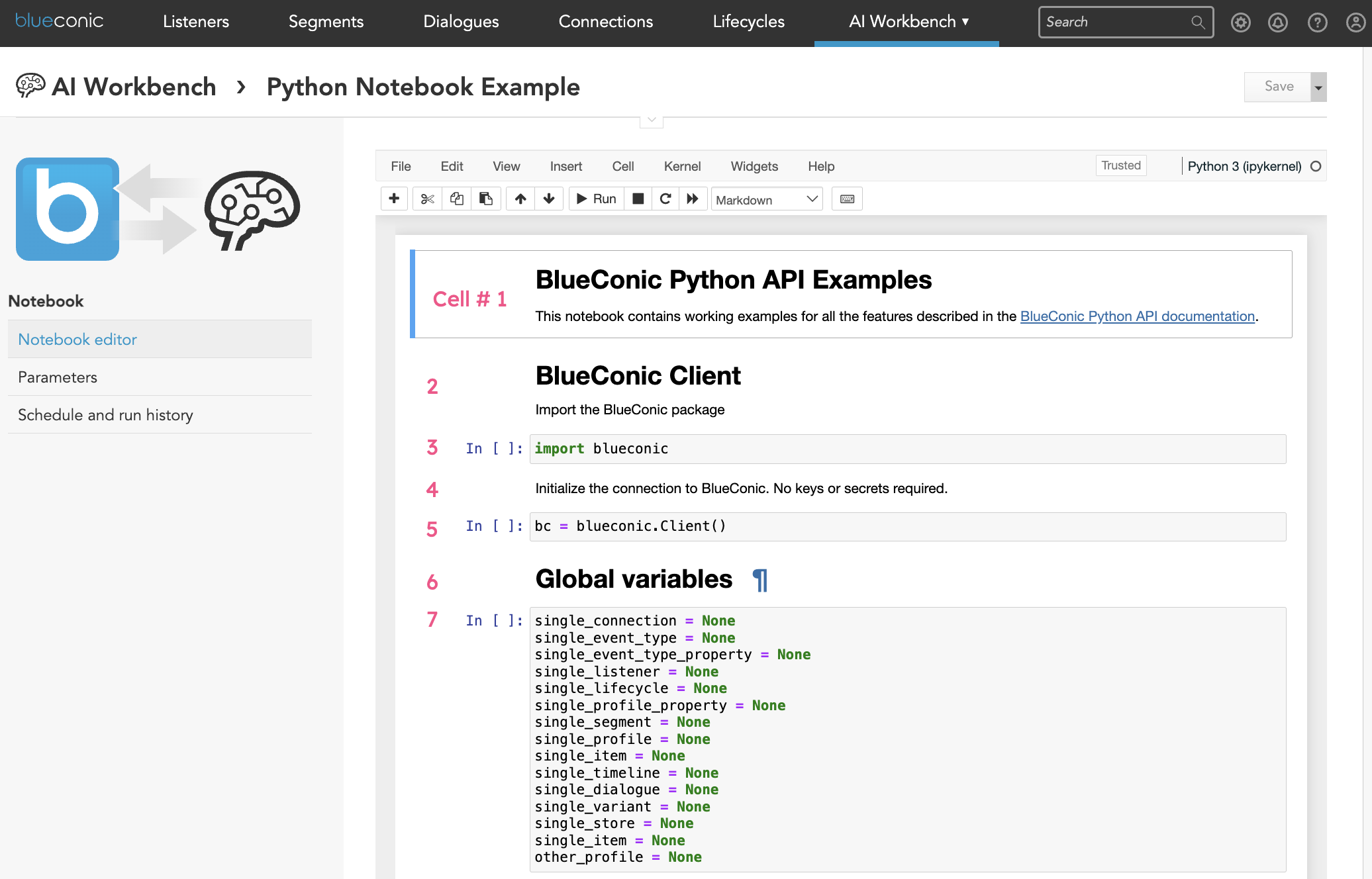The image size is (1372, 879).
Task: Click In [ ]: prompt of single_connection cell
Action: (x=494, y=621)
